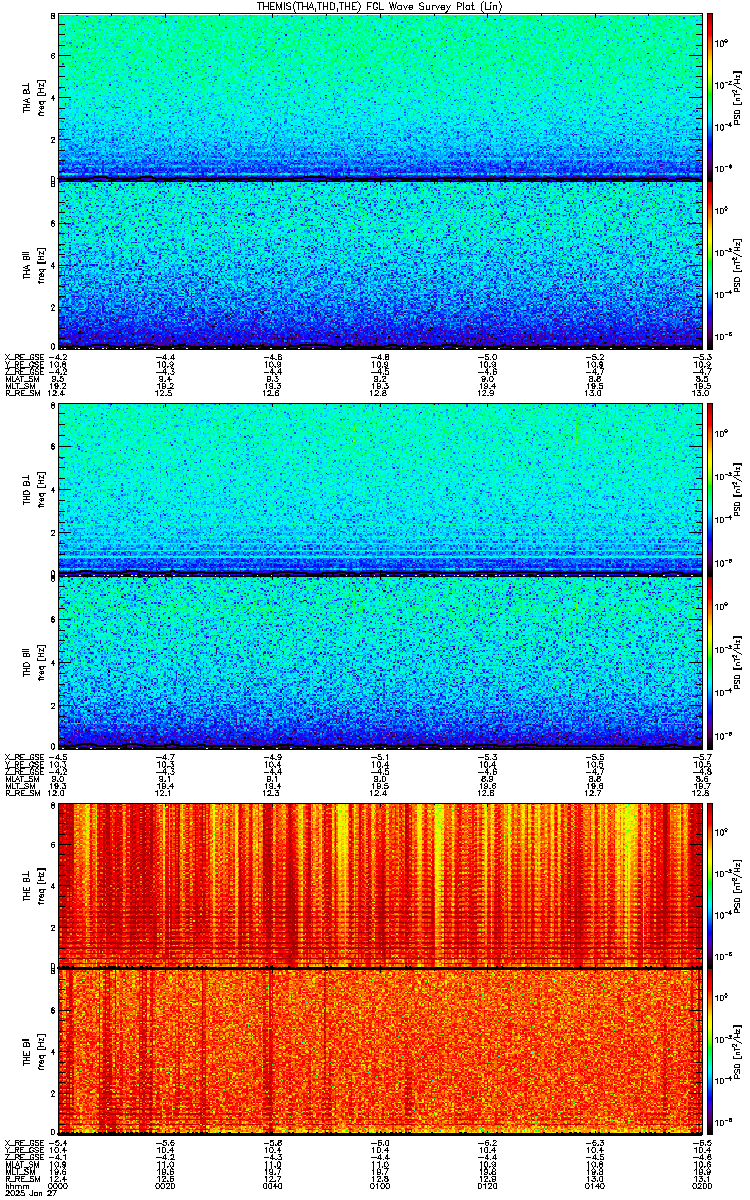Select the PSD color bar beside THE B-parallel
Viewport: 750px width, 1200px height.
(x=711, y=1051)
